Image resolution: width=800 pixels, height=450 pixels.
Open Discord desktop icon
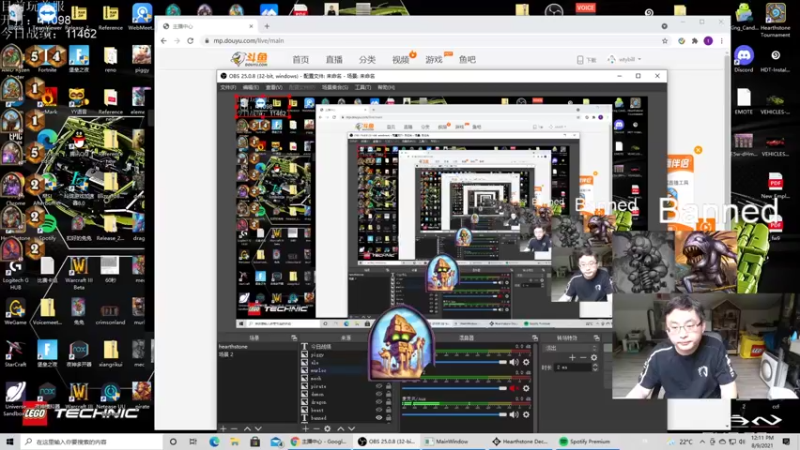pos(744,57)
